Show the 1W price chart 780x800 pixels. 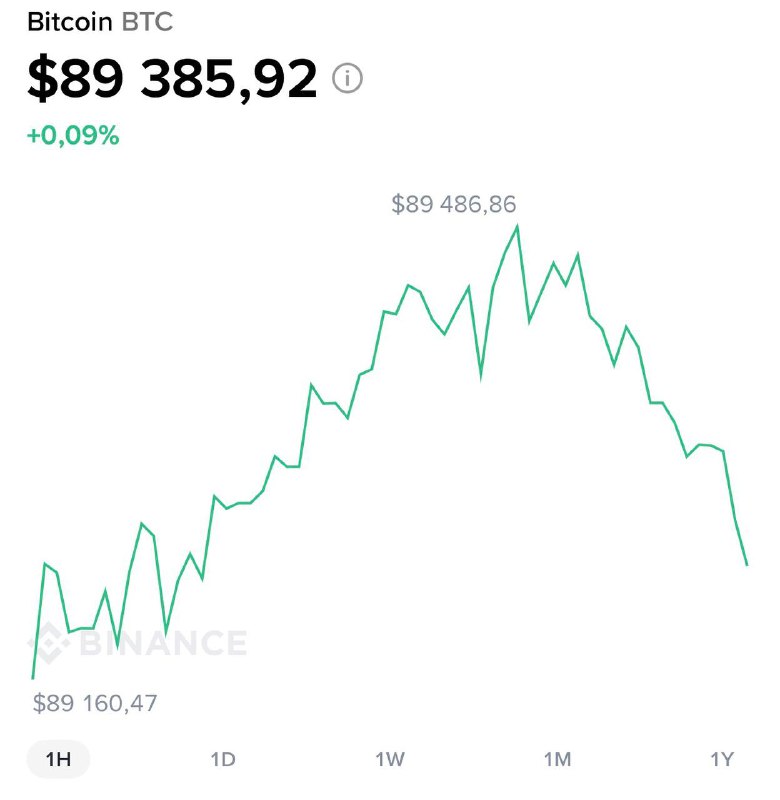point(390,759)
